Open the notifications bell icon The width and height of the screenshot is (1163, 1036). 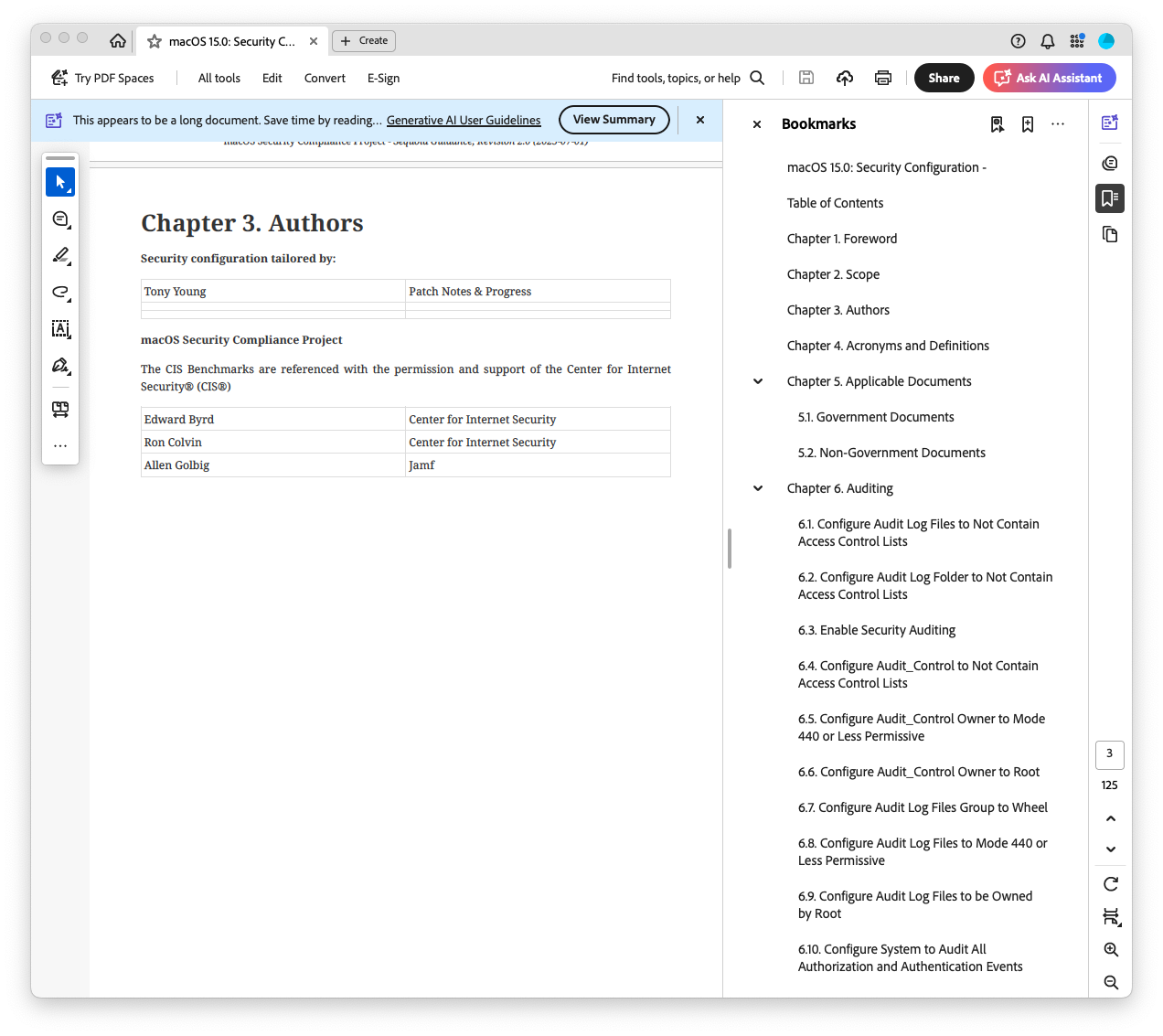click(1048, 41)
